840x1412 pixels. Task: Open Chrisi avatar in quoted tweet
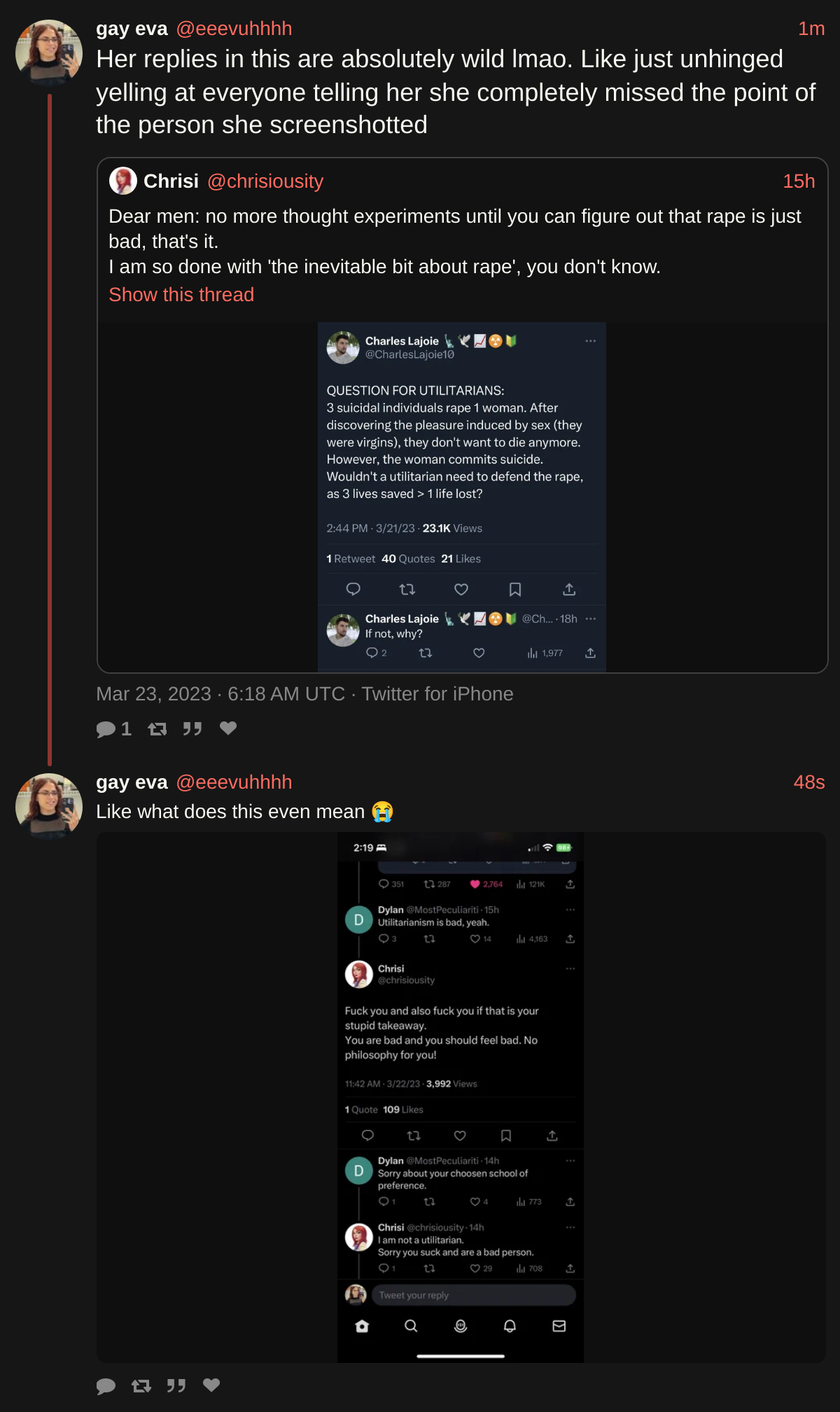pyautogui.click(x=123, y=181)
